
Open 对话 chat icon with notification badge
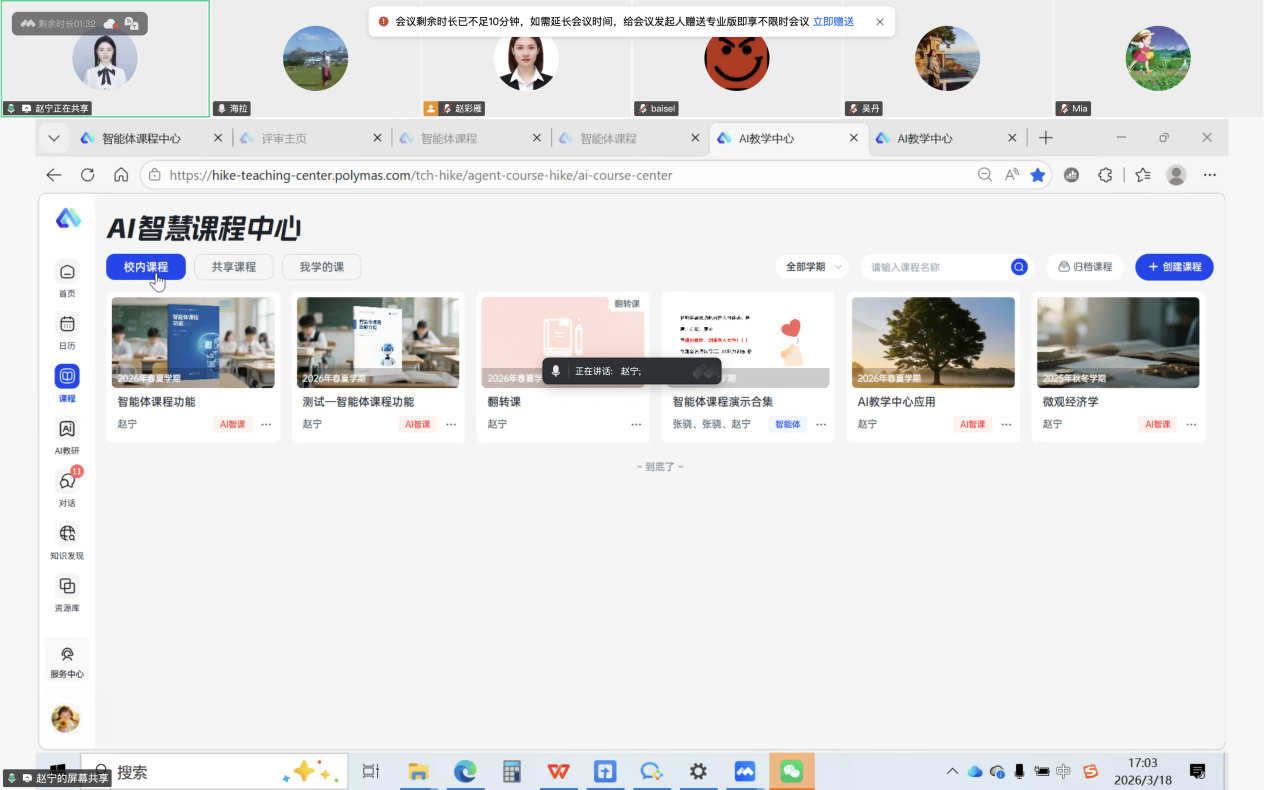[x=67, y=481]
